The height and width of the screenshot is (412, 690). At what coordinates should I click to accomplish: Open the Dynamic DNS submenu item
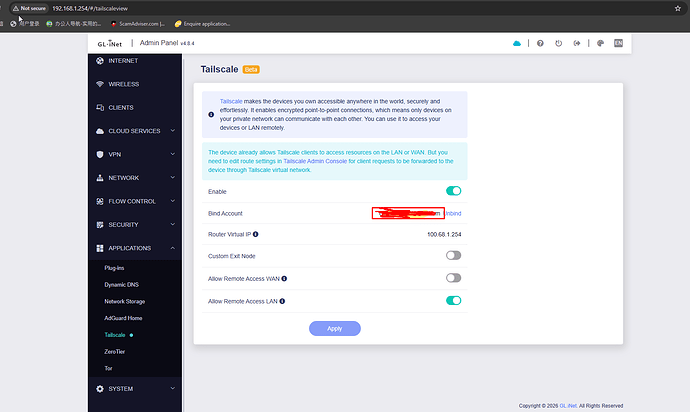[121, 285]
